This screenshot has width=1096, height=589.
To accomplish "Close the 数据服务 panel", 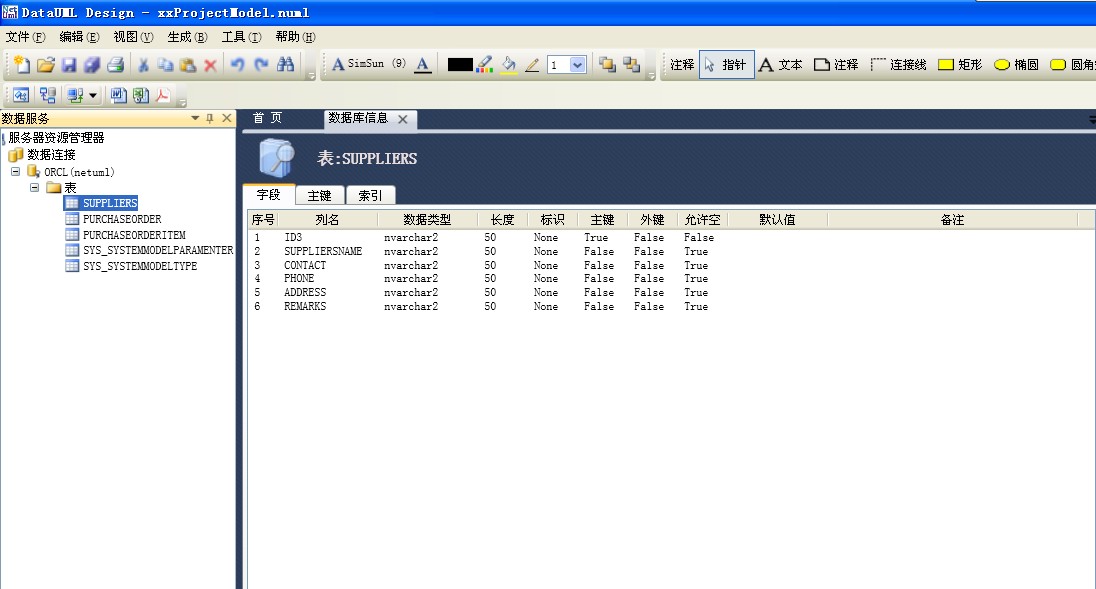I will point(226,119).
